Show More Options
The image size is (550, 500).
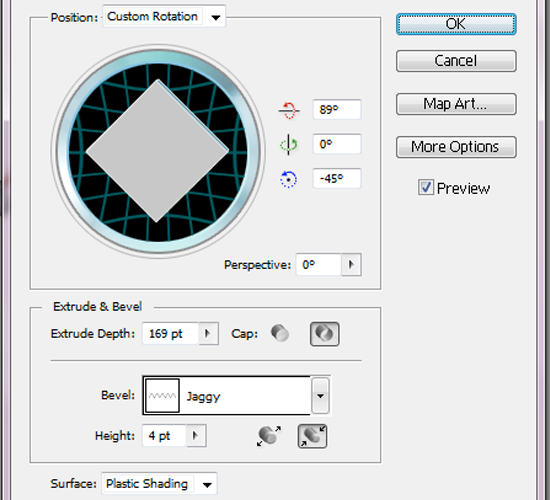(456, 147)
